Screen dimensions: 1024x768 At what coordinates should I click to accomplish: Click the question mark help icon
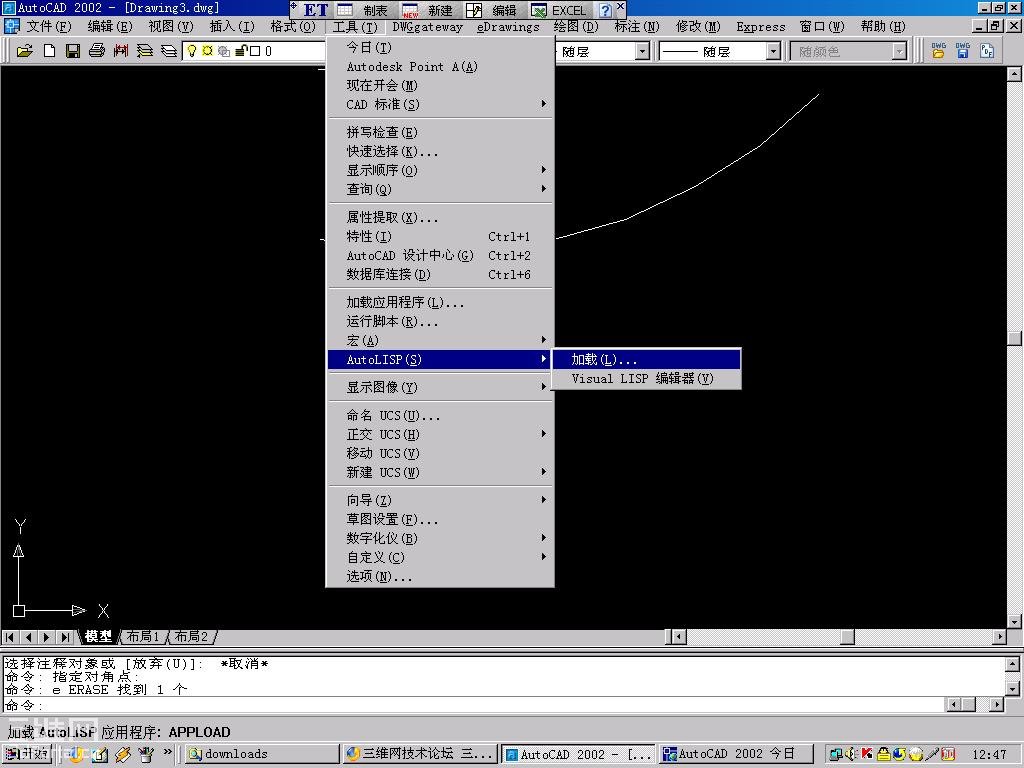click(x=605, y=10)
